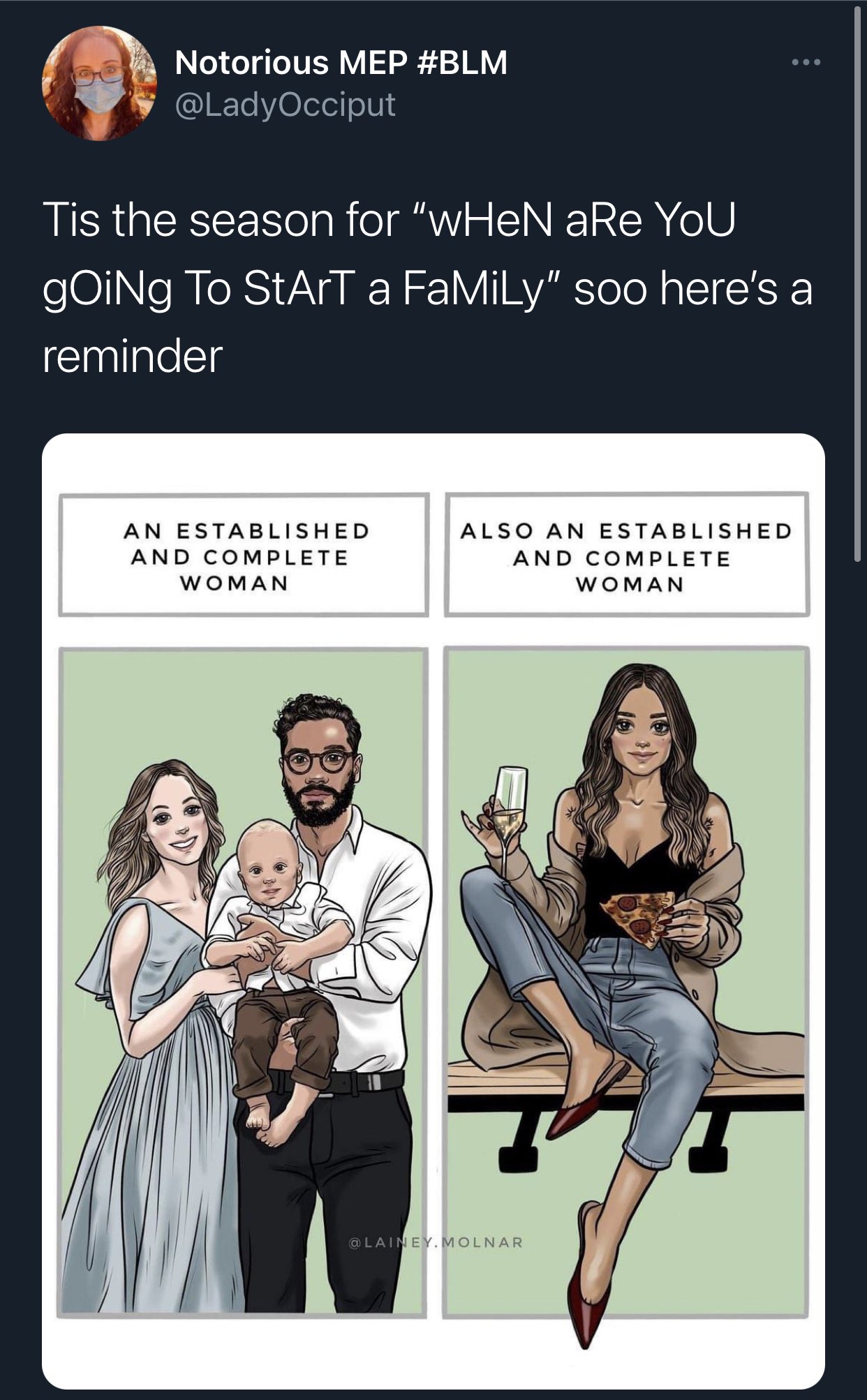Click the @LAINEY.MOLNAR watermark credit
The image size is (867, 1400).
point(436,1242)
